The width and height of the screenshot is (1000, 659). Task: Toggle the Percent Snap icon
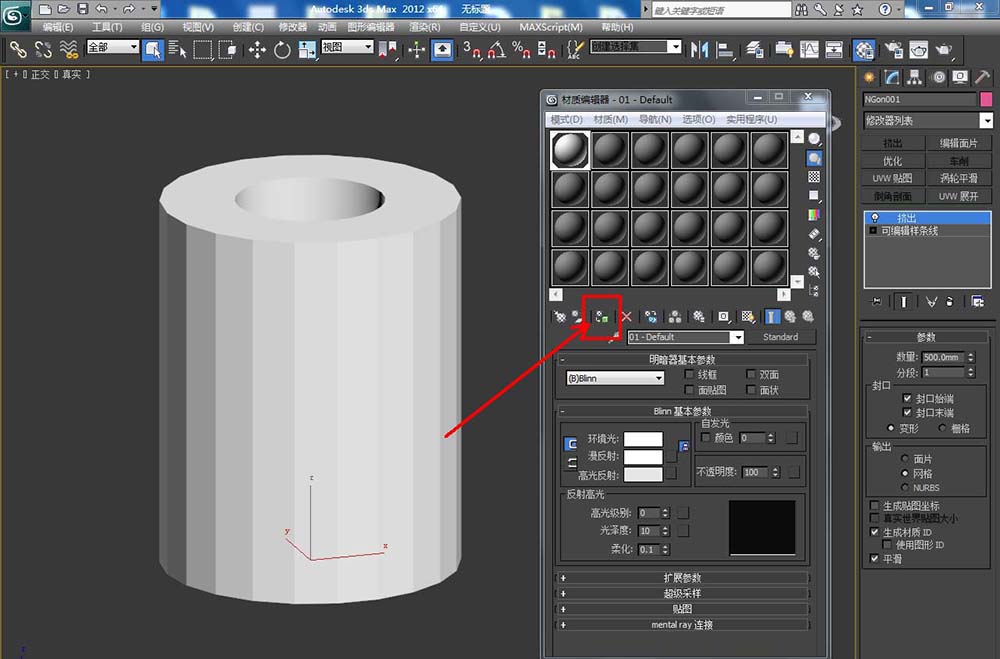coord(521,50)
